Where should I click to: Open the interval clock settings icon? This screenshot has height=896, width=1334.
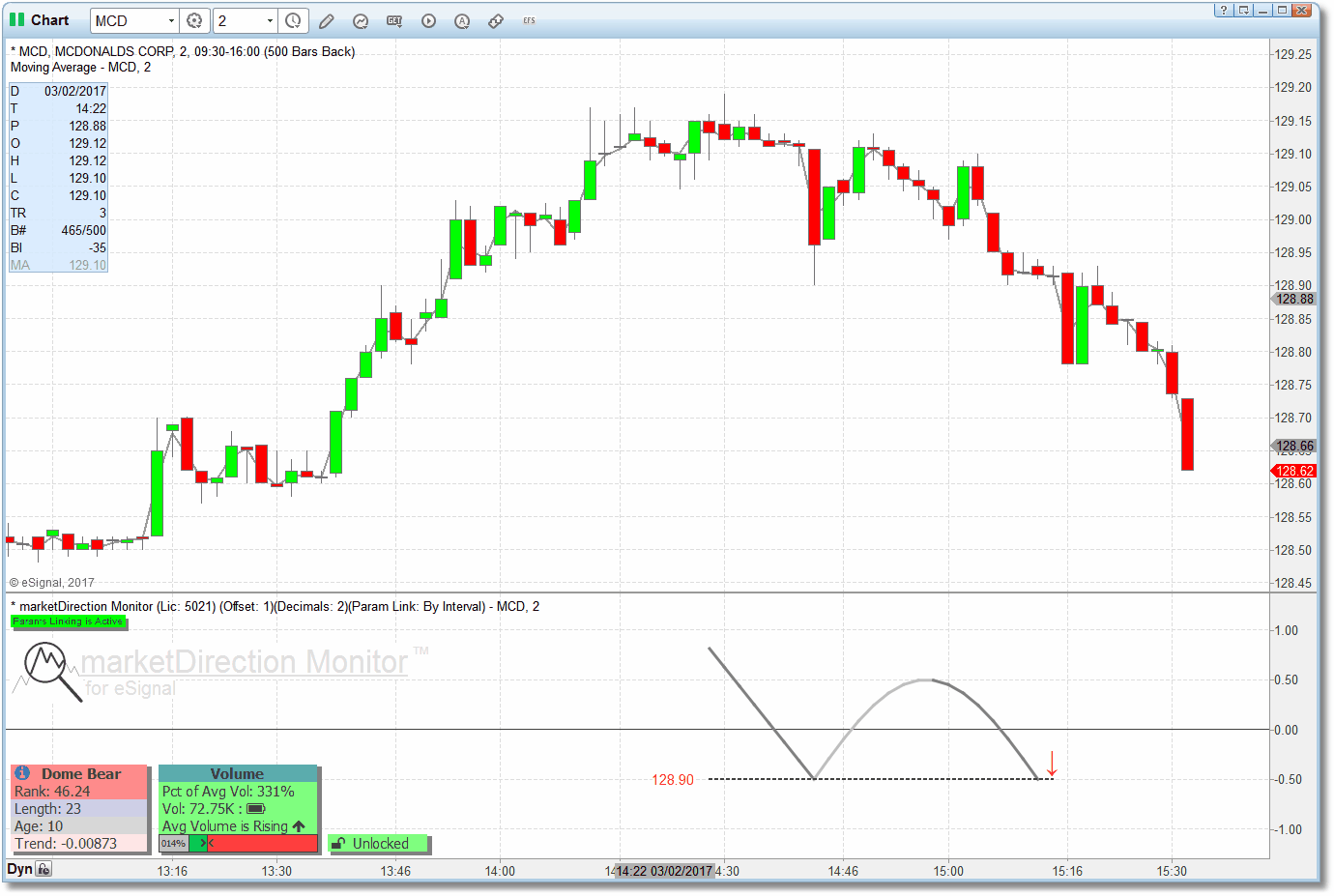pos(293,20)
